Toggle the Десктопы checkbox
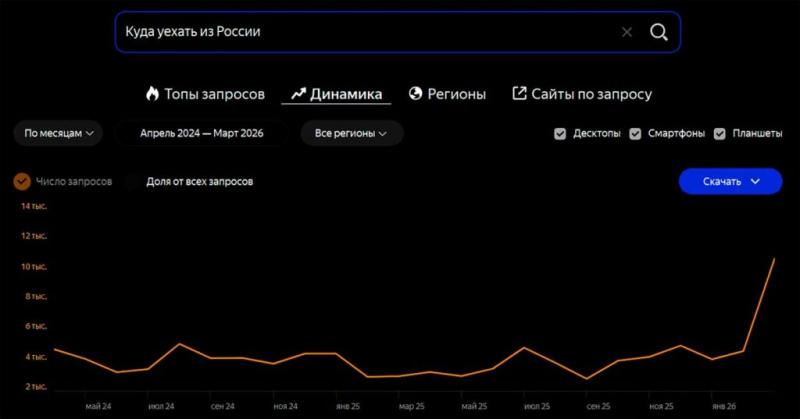The image size is (800, 419). [560, 133]
